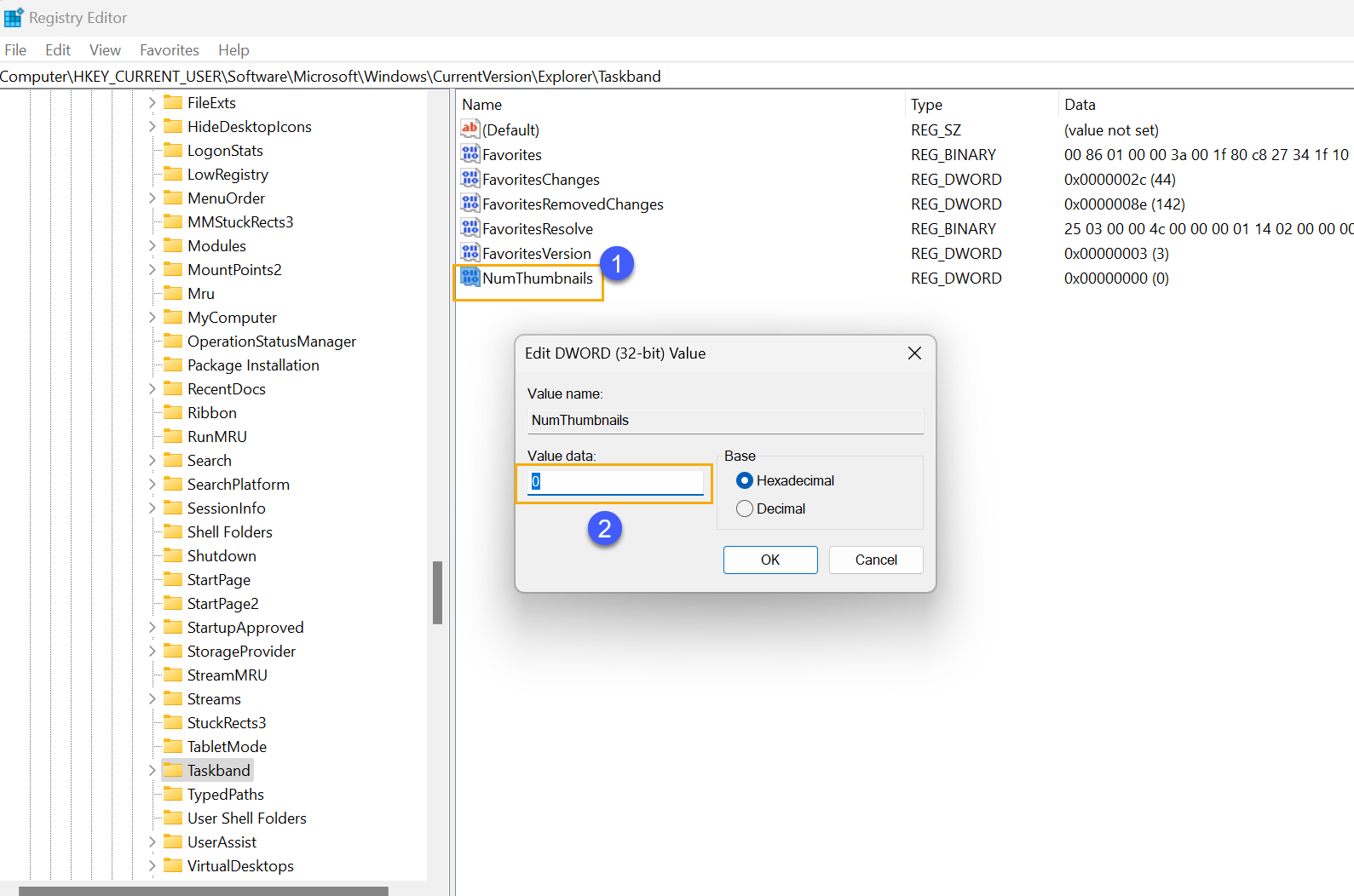This screenshot has width=1354, height=896.
Task: Click the LowRegistry folder icon
Action: [x=173, y=174]
